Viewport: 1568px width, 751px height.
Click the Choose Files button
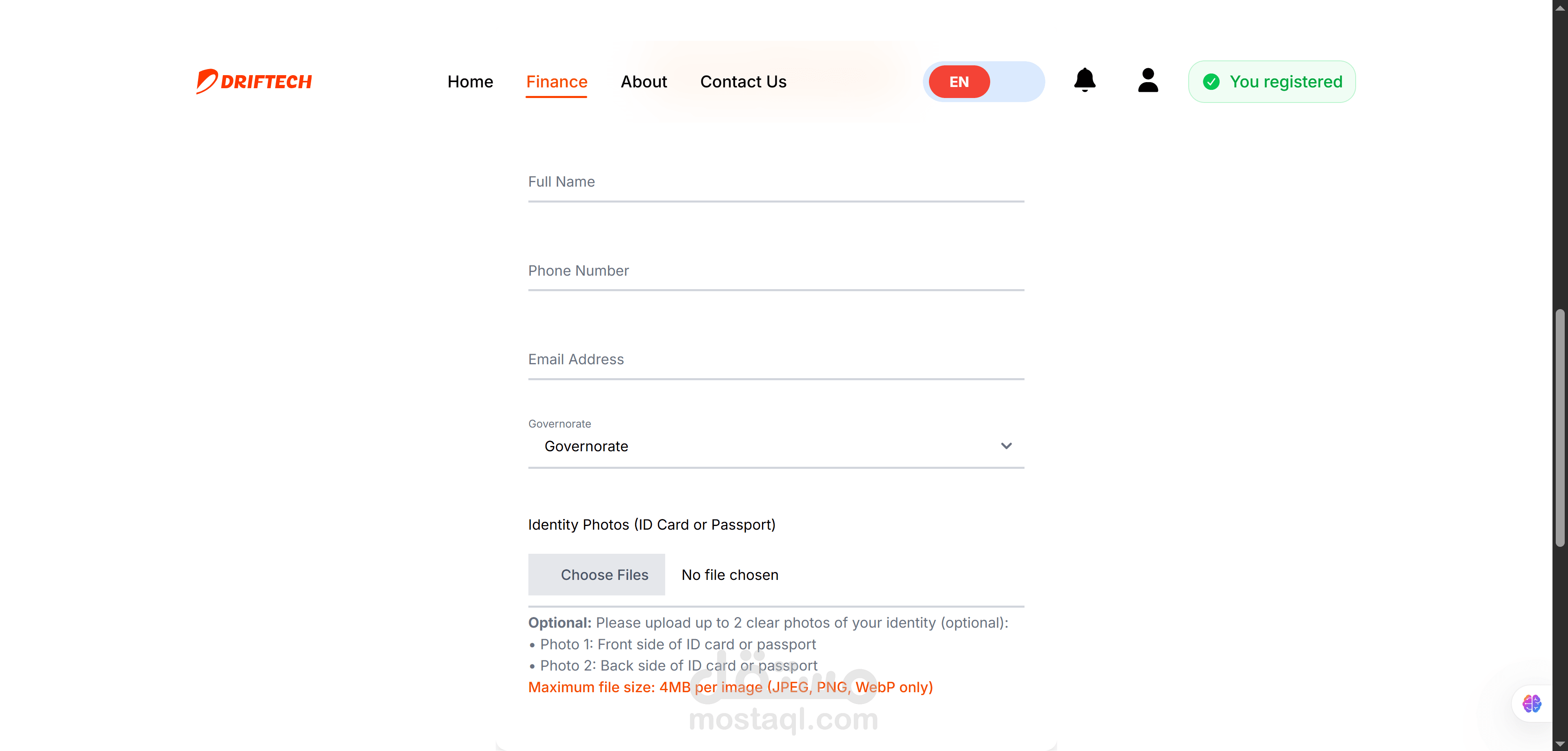click(x=596, y=575)
